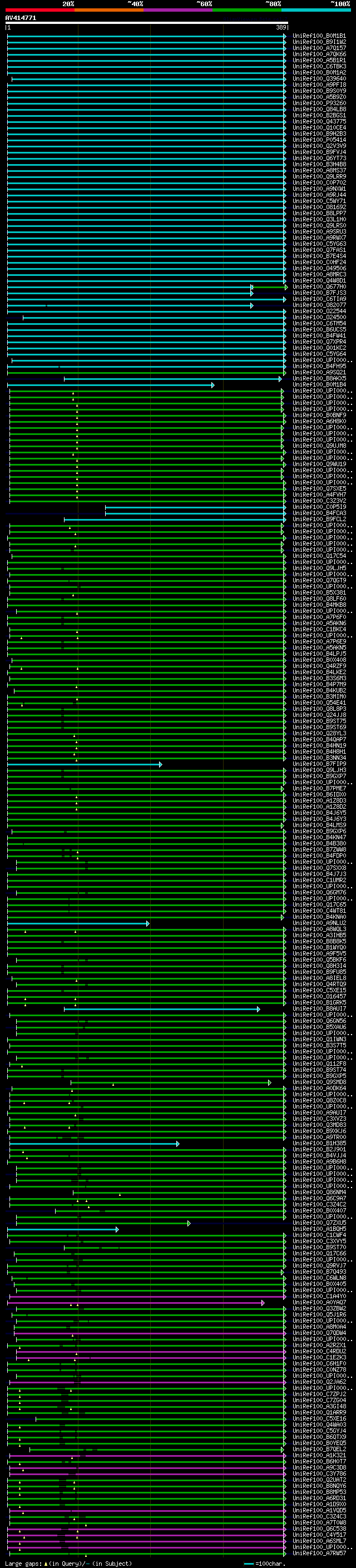356x1568 pixels.
Task: Select hit label UniRef100_C1UMR2
Action: click(x=319, y=880)
